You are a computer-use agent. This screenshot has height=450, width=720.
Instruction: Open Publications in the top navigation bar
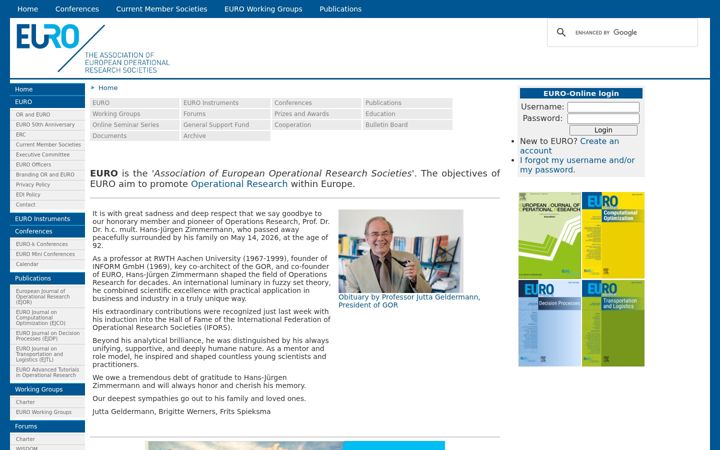tap(340, 9)
